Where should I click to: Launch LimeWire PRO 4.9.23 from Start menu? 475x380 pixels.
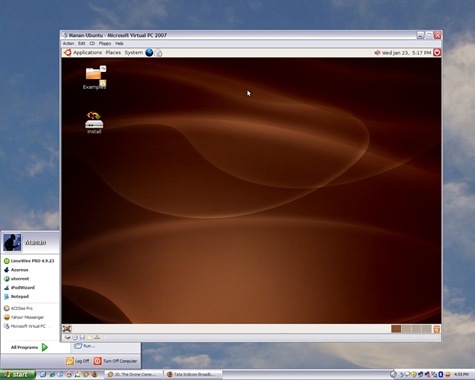[x=29, y=261]
